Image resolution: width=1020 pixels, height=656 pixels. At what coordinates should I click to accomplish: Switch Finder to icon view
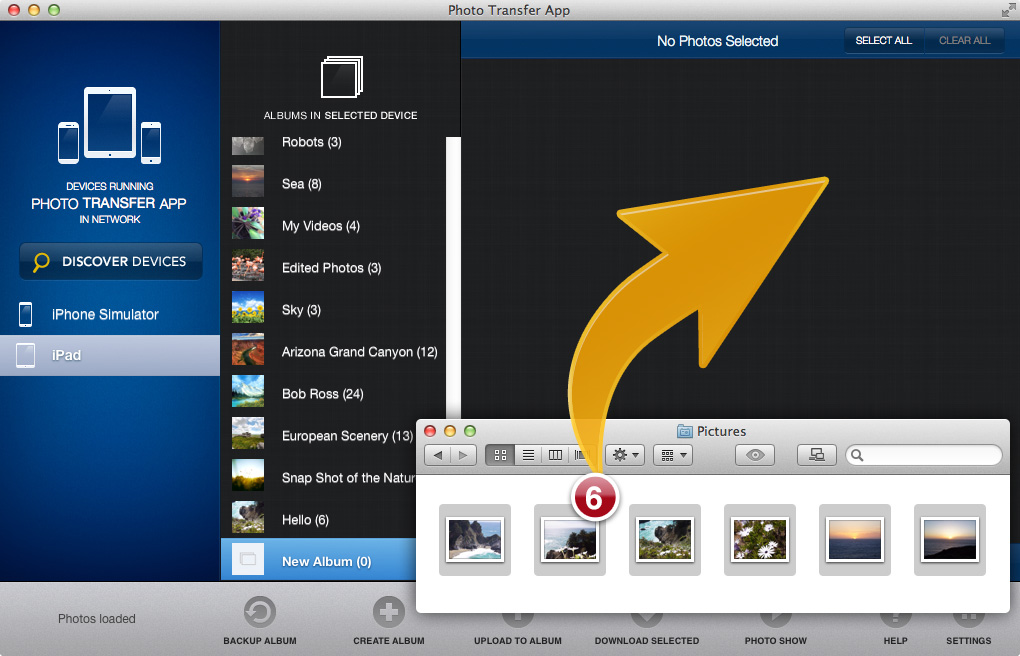(500, 455)
